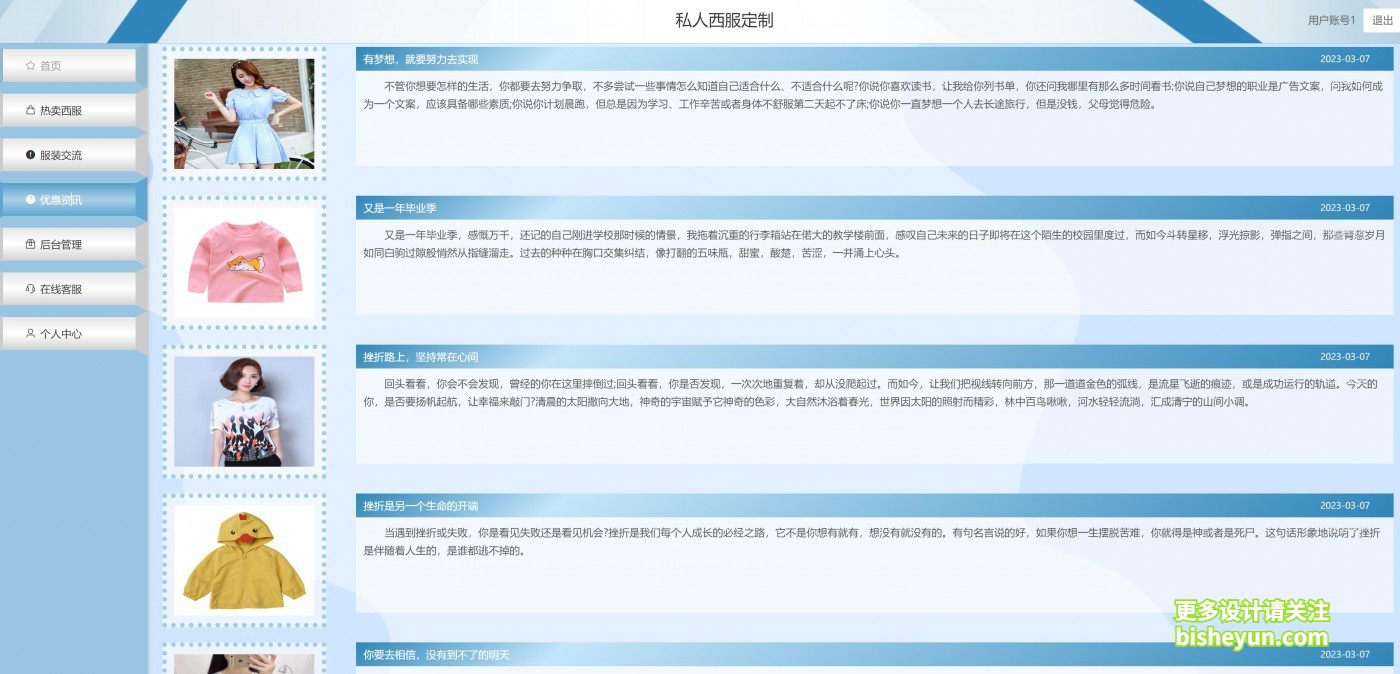The height and width of the screenshot is (674, 1400).
Task: Click the 退出 logout button
Action: (x=1382, y=21)
